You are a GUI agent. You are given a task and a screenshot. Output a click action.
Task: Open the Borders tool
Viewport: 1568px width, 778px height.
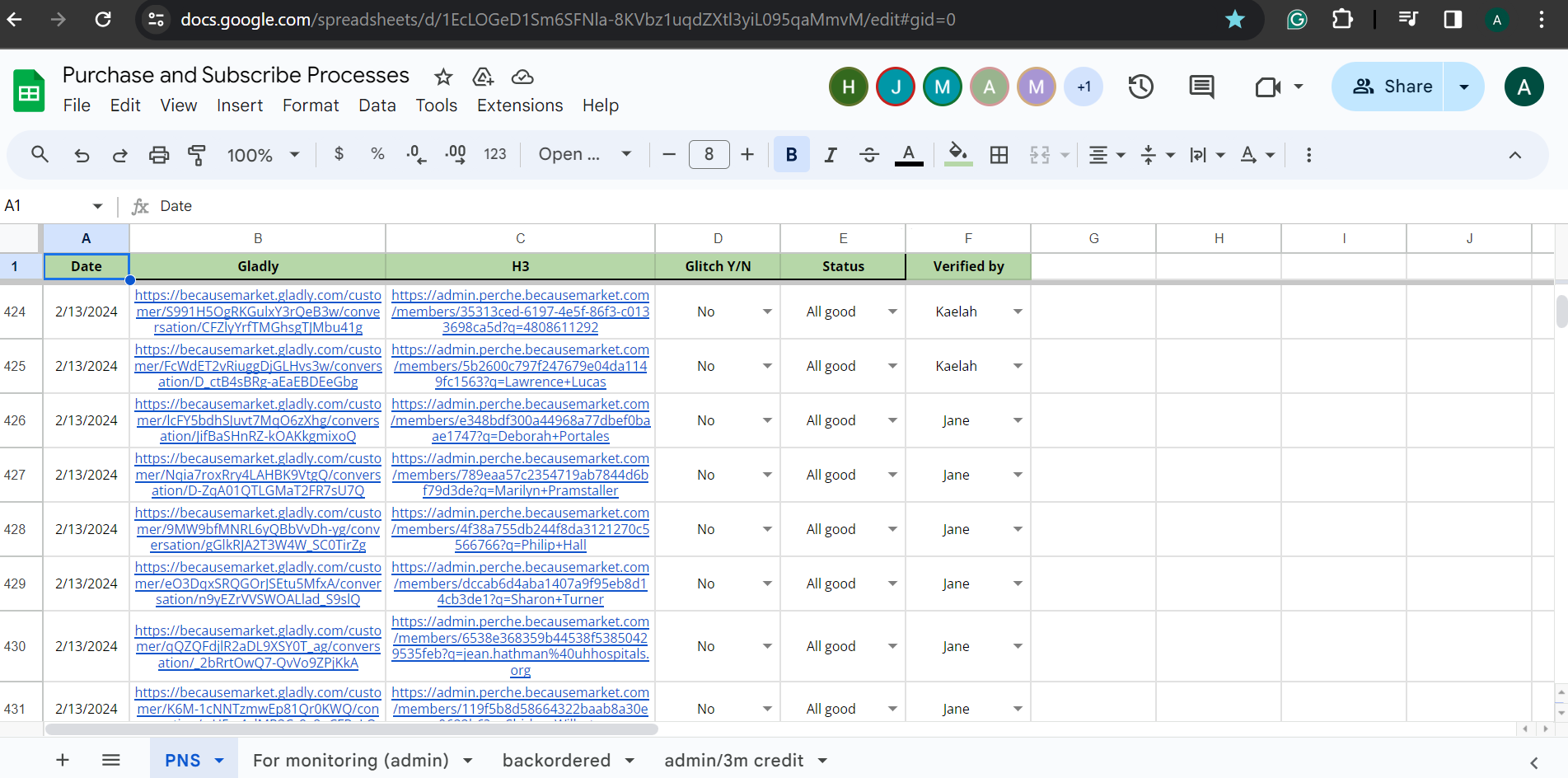tap(999, 155)
